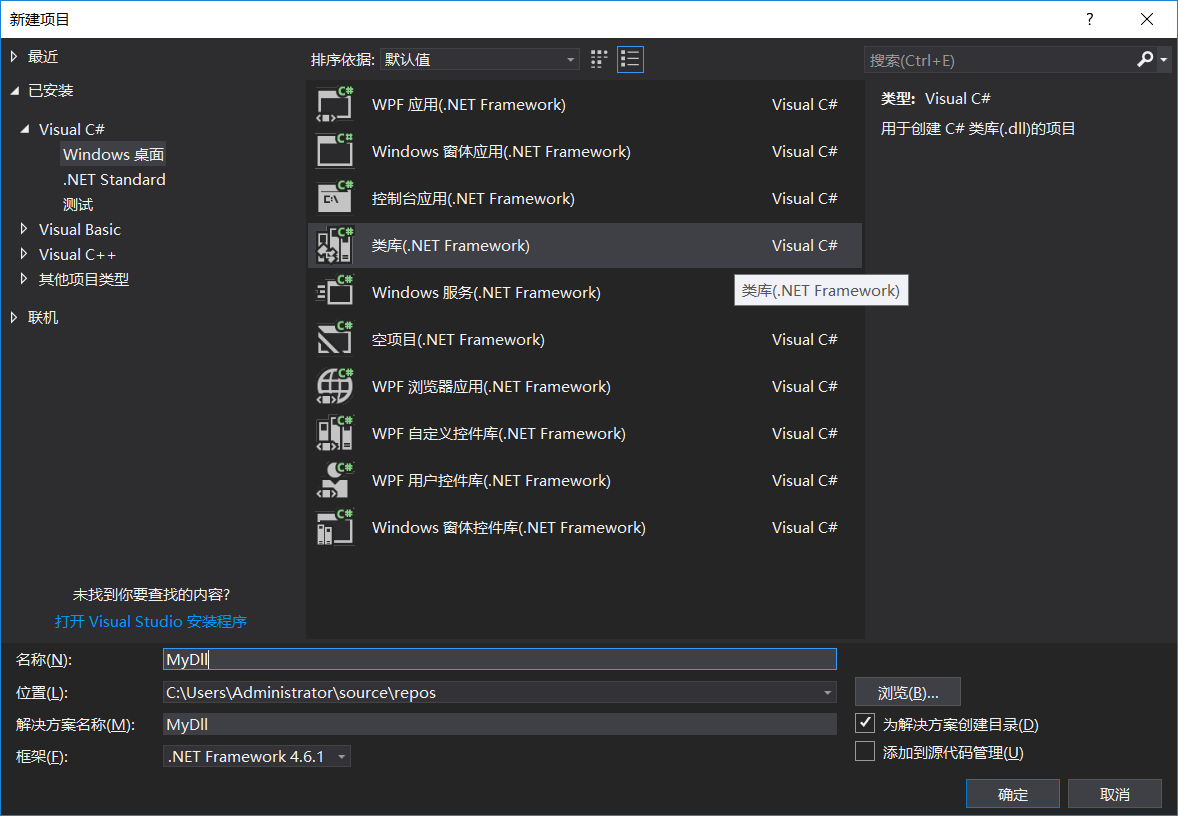Open the Visual Studio 安装程序 link

(151, 621)
